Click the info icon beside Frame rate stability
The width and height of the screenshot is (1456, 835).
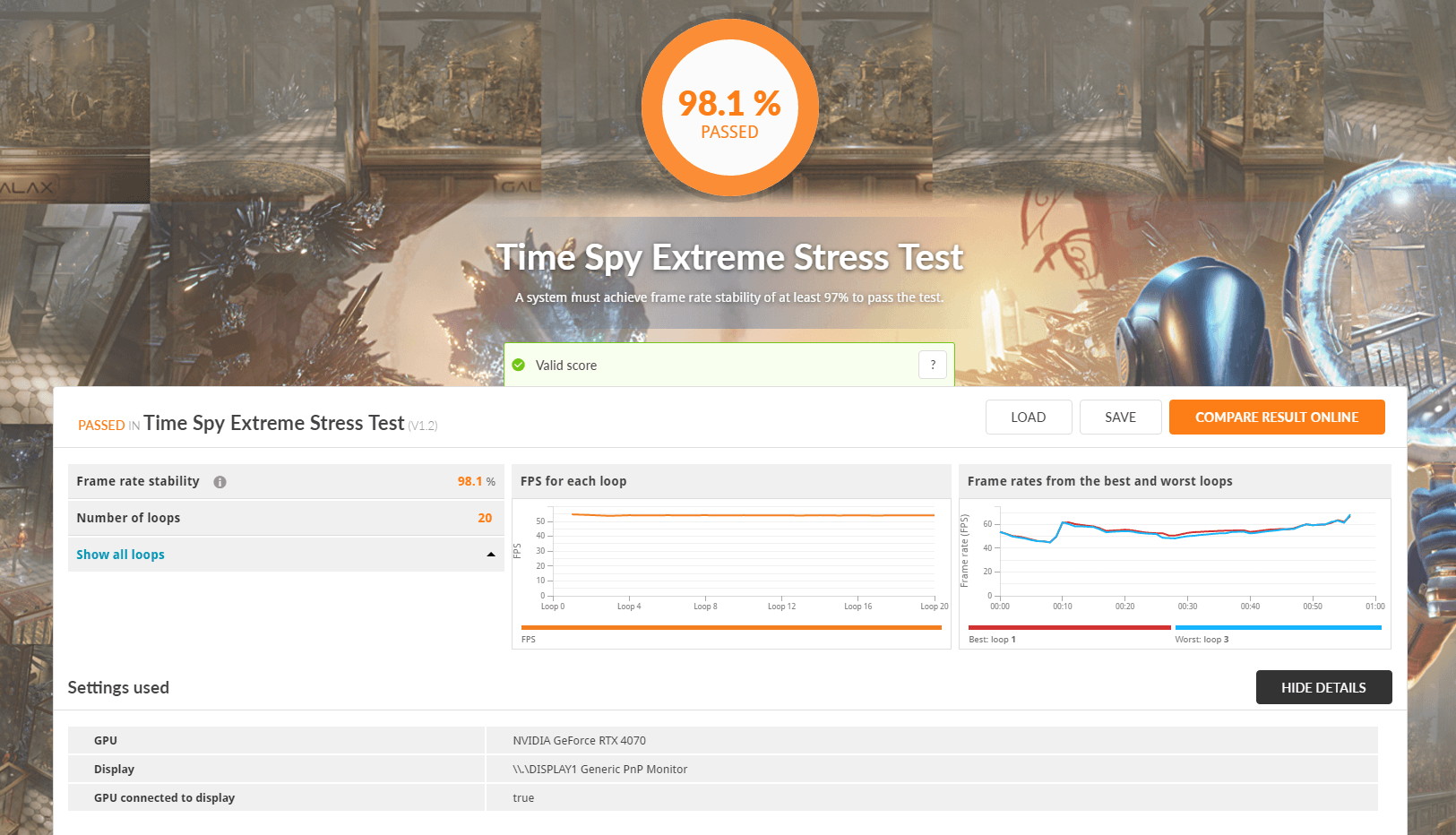coord(220,482)
